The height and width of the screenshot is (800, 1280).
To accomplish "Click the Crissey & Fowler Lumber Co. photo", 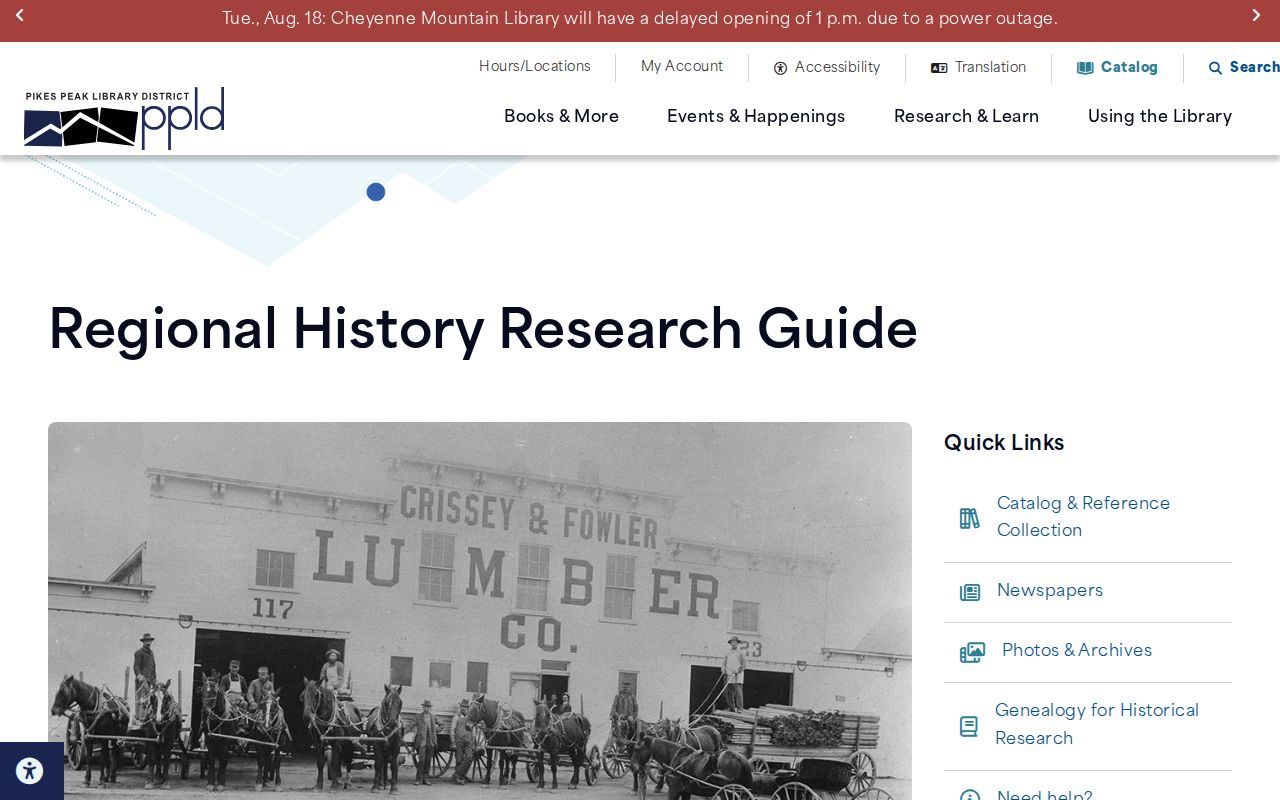I will tap(480, 611).
